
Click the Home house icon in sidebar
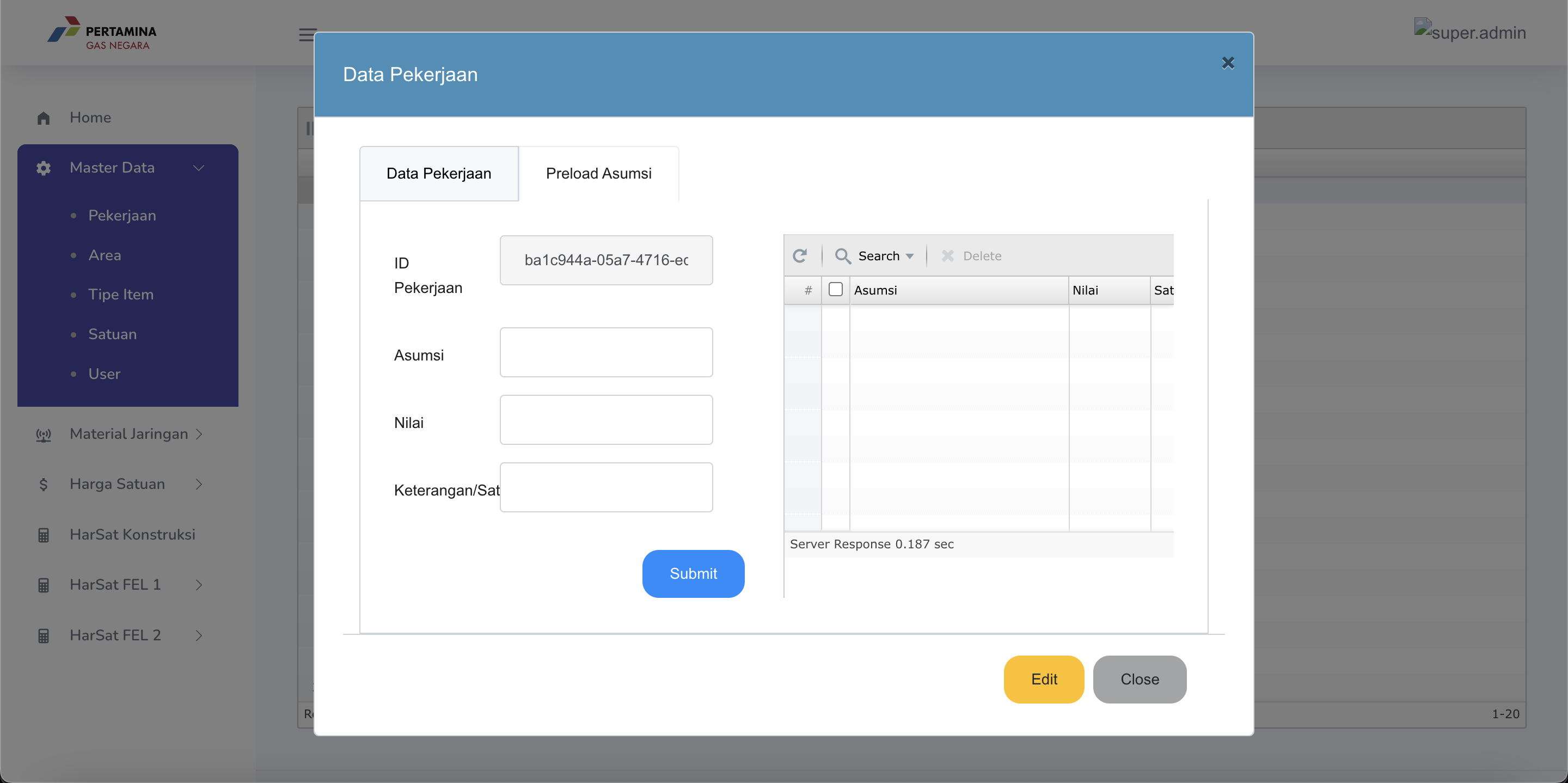(43, 118)
